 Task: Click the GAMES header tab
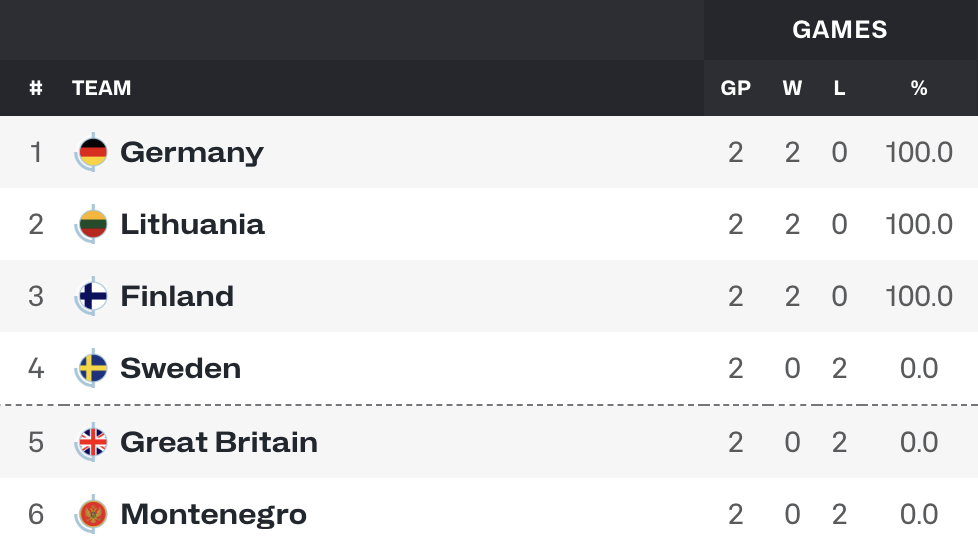pos(840,30)
